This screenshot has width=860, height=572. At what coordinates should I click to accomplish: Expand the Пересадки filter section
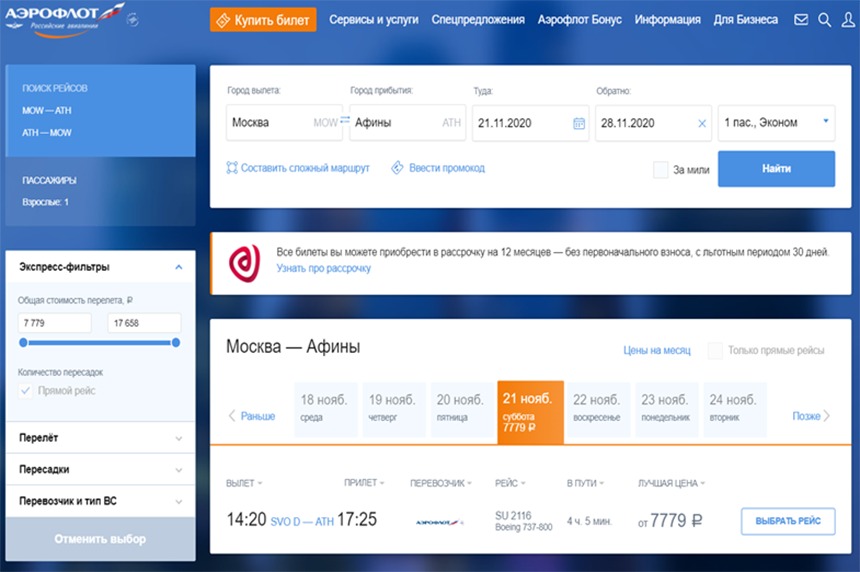tap(100, 469)
